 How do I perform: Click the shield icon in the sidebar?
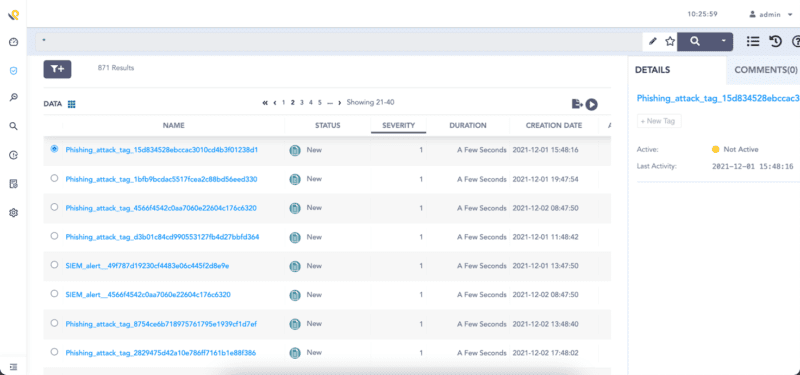14,70
